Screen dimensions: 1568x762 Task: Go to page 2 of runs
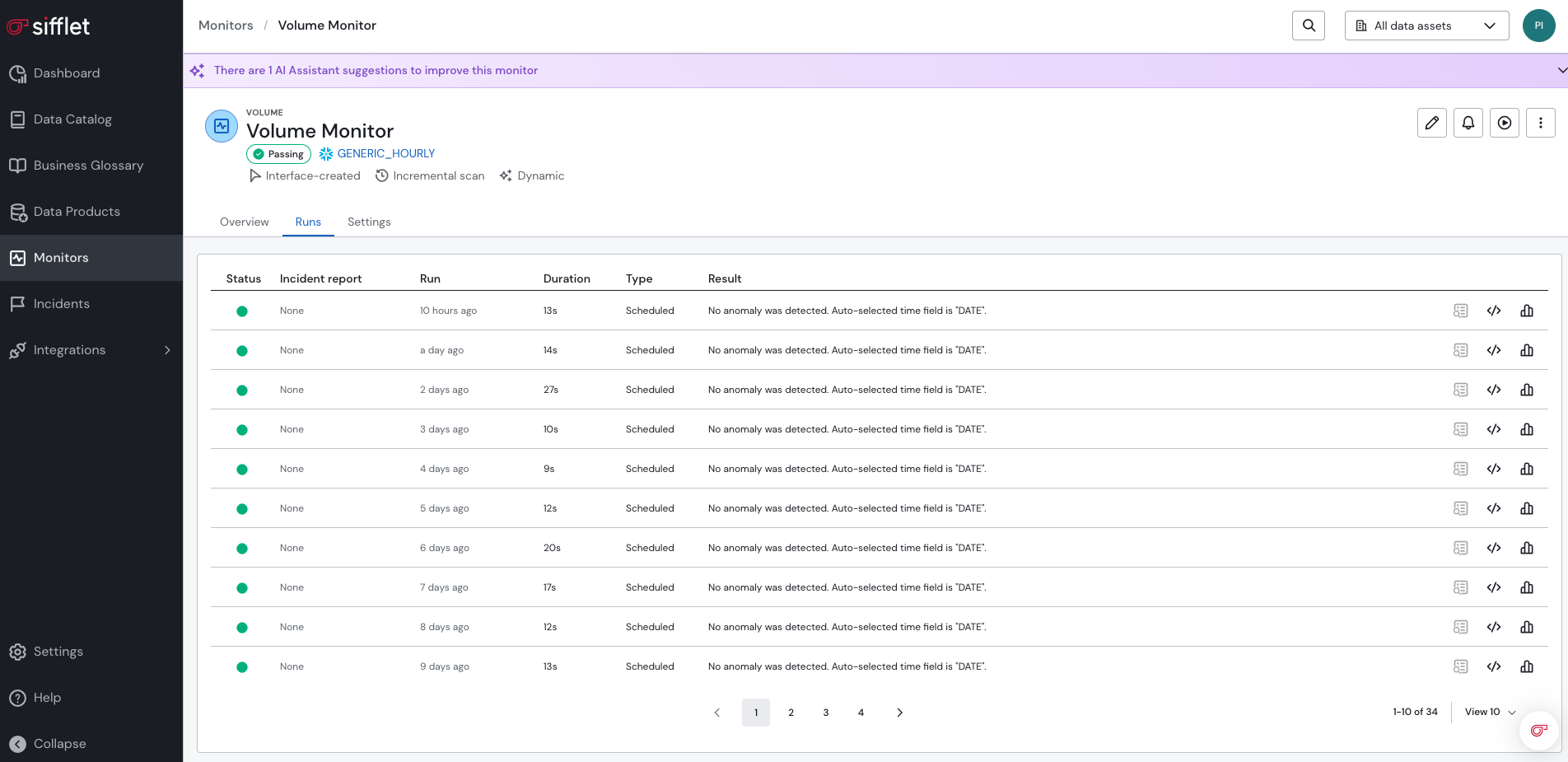791,713
